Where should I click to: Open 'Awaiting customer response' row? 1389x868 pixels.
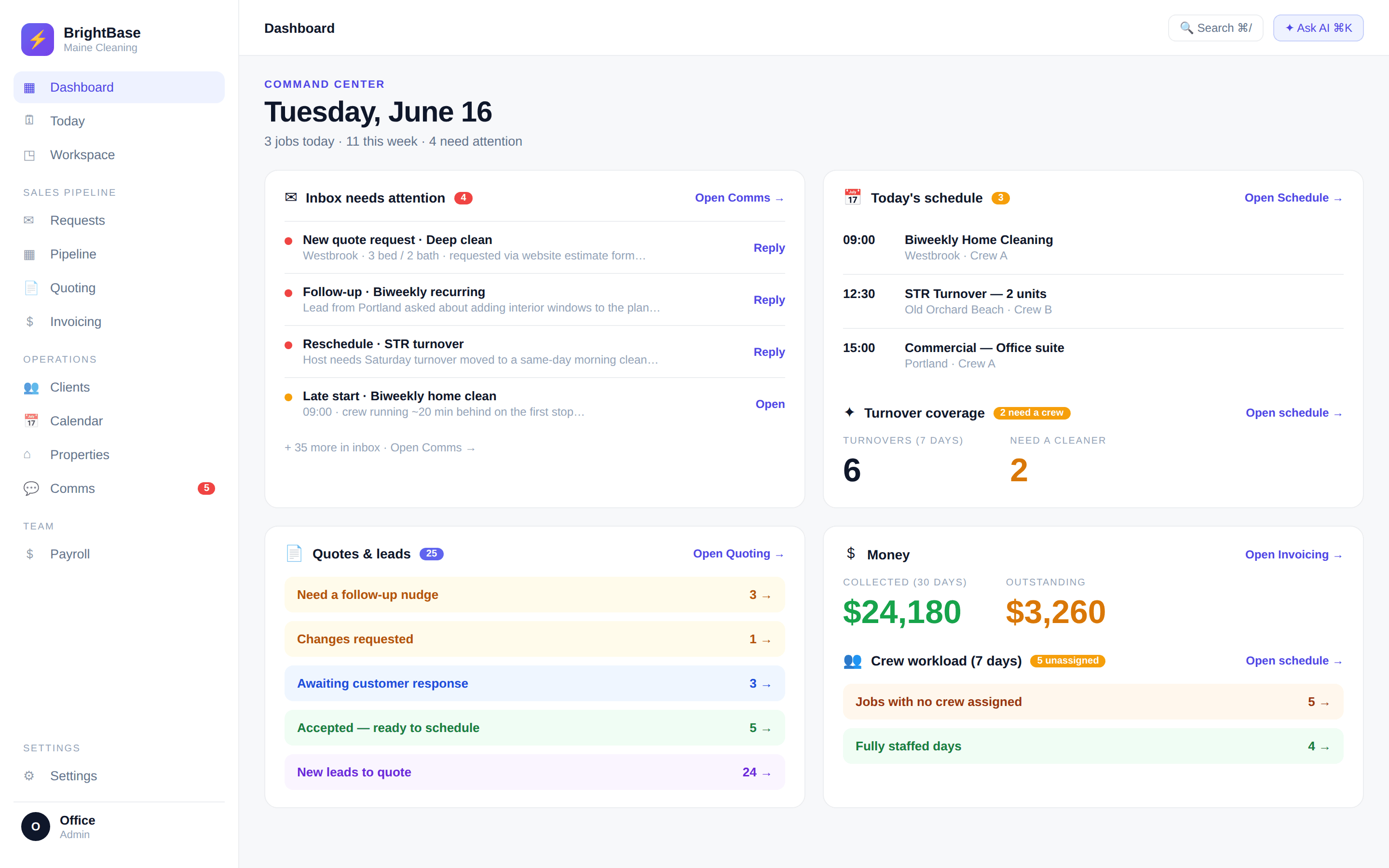(534, 683)
